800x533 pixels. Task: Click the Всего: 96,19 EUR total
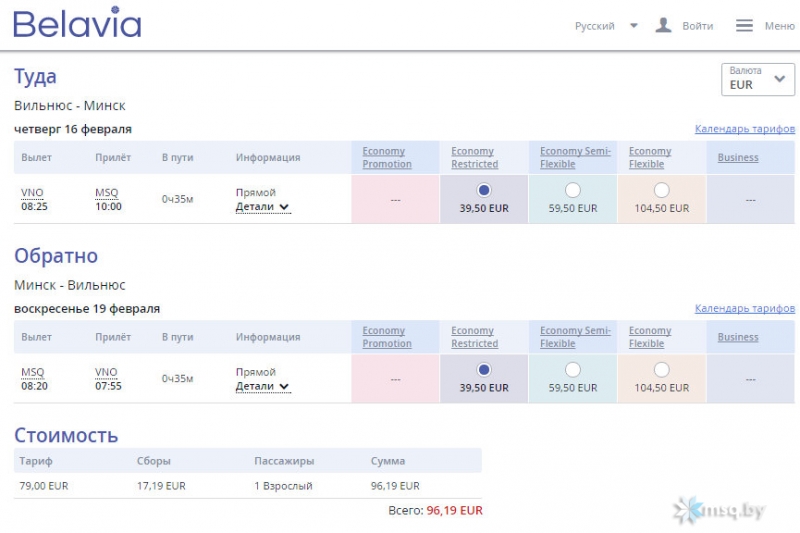click(x=435, y=511)
